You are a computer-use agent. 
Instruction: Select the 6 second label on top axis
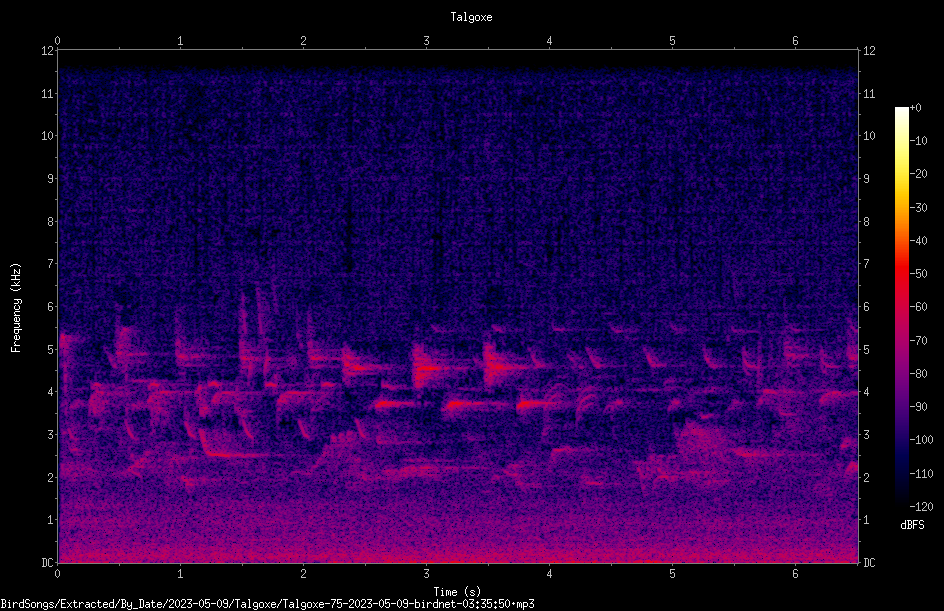[795, 41]
